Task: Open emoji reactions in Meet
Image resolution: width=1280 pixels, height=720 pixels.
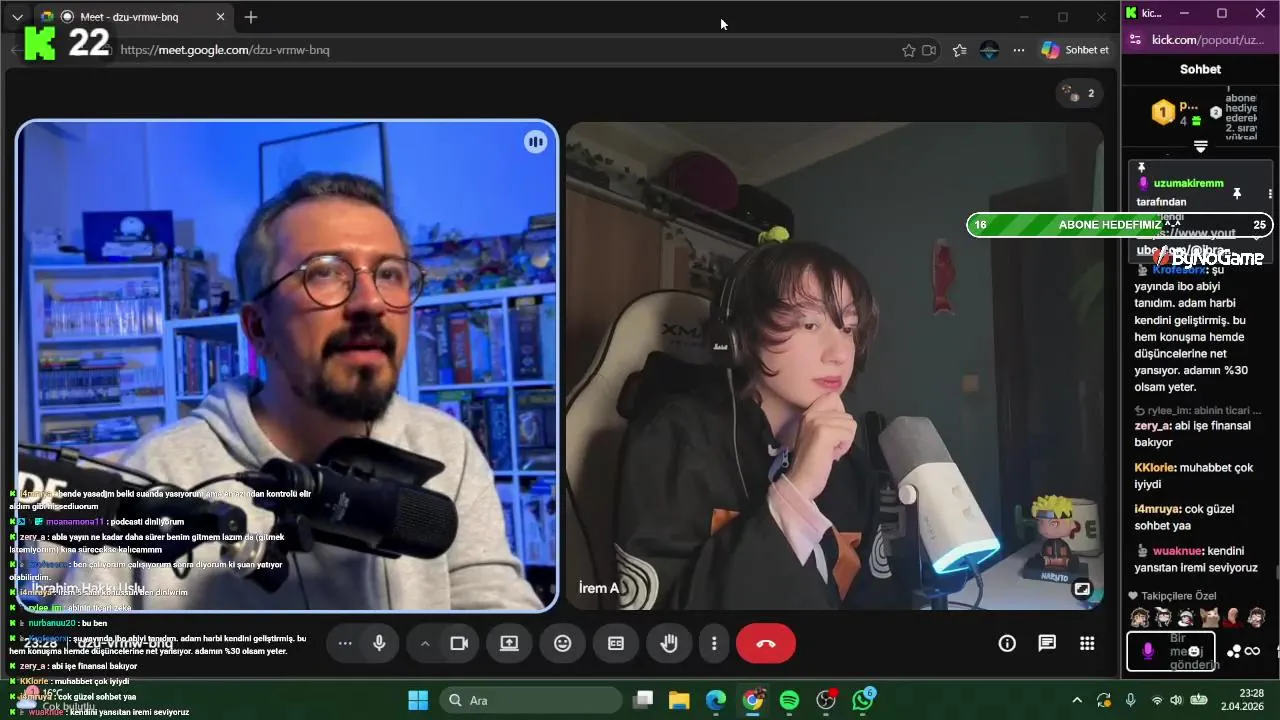Action: point(563,643)
